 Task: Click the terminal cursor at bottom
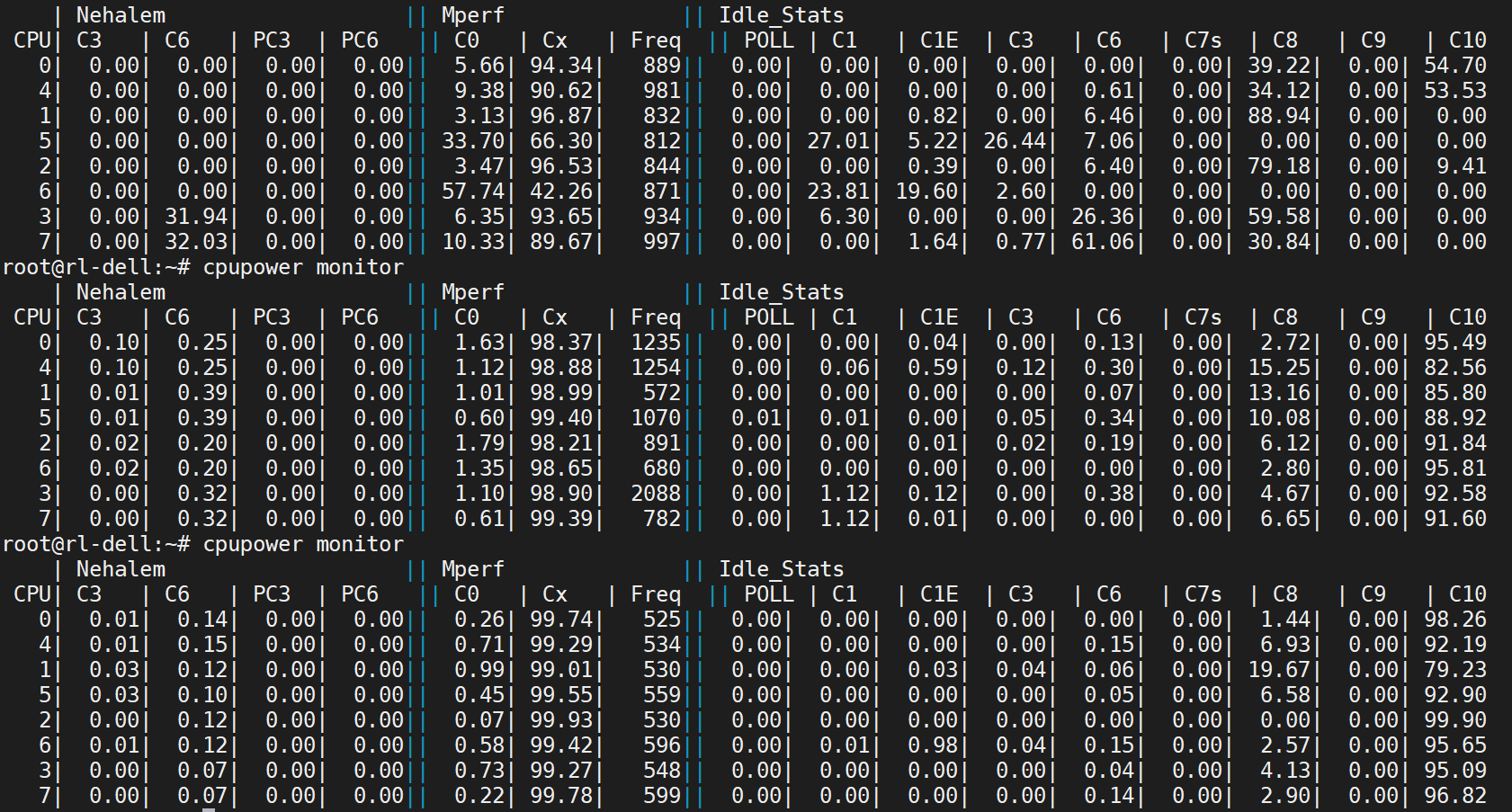click(209, 809)
